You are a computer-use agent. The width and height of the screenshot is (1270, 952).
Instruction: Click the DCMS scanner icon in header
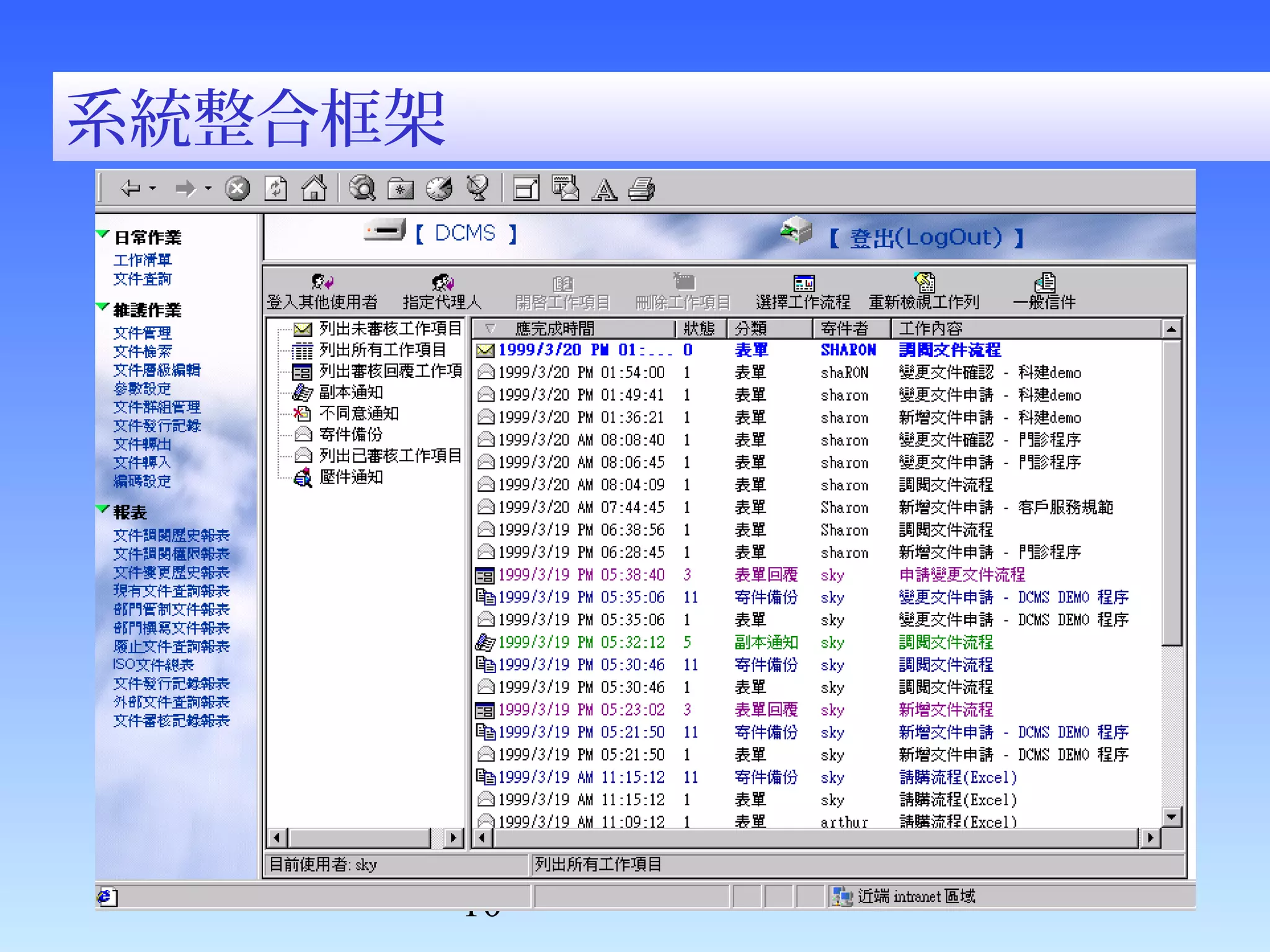click(x=385, y=230)
